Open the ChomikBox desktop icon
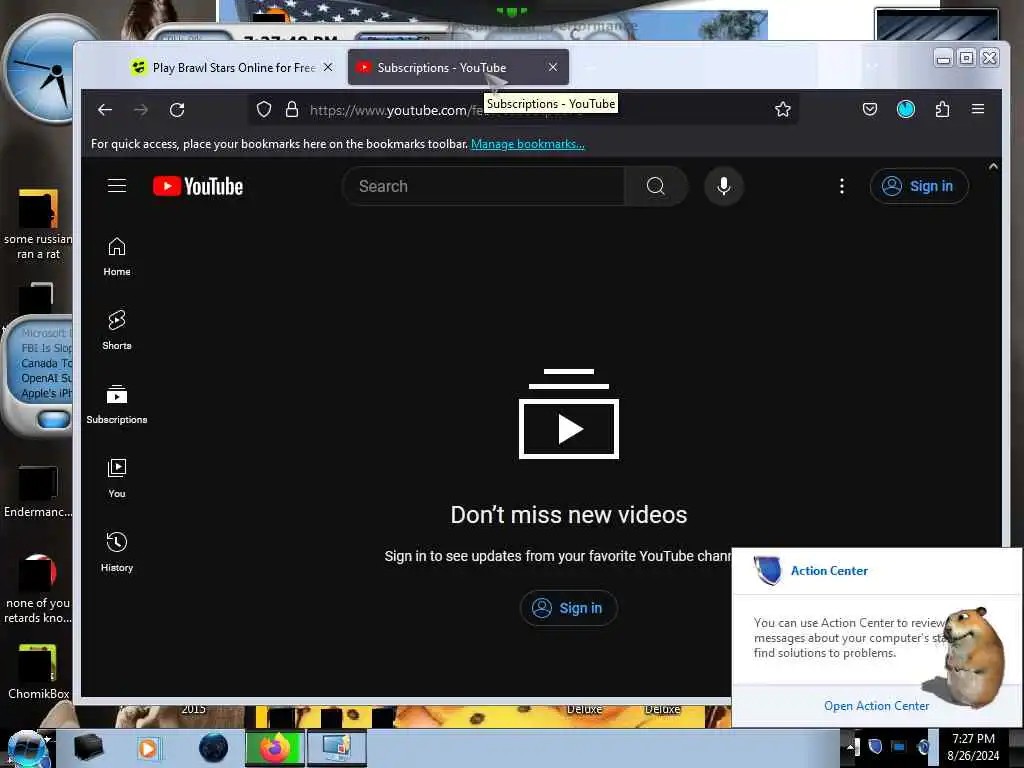The height and width of the screenshot is (768, 1024). [38, 672]
